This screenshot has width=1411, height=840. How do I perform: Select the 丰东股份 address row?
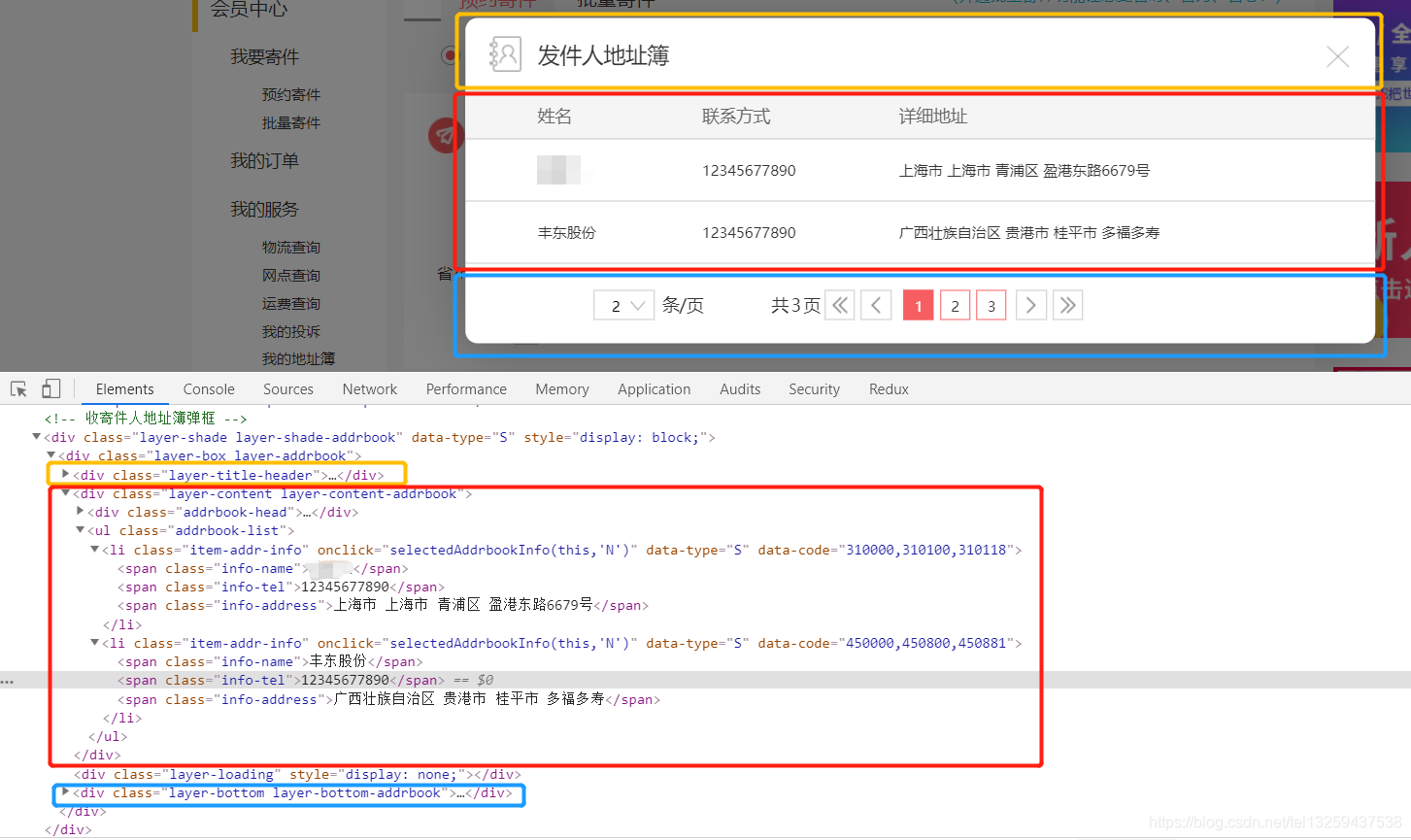(920, 233)
